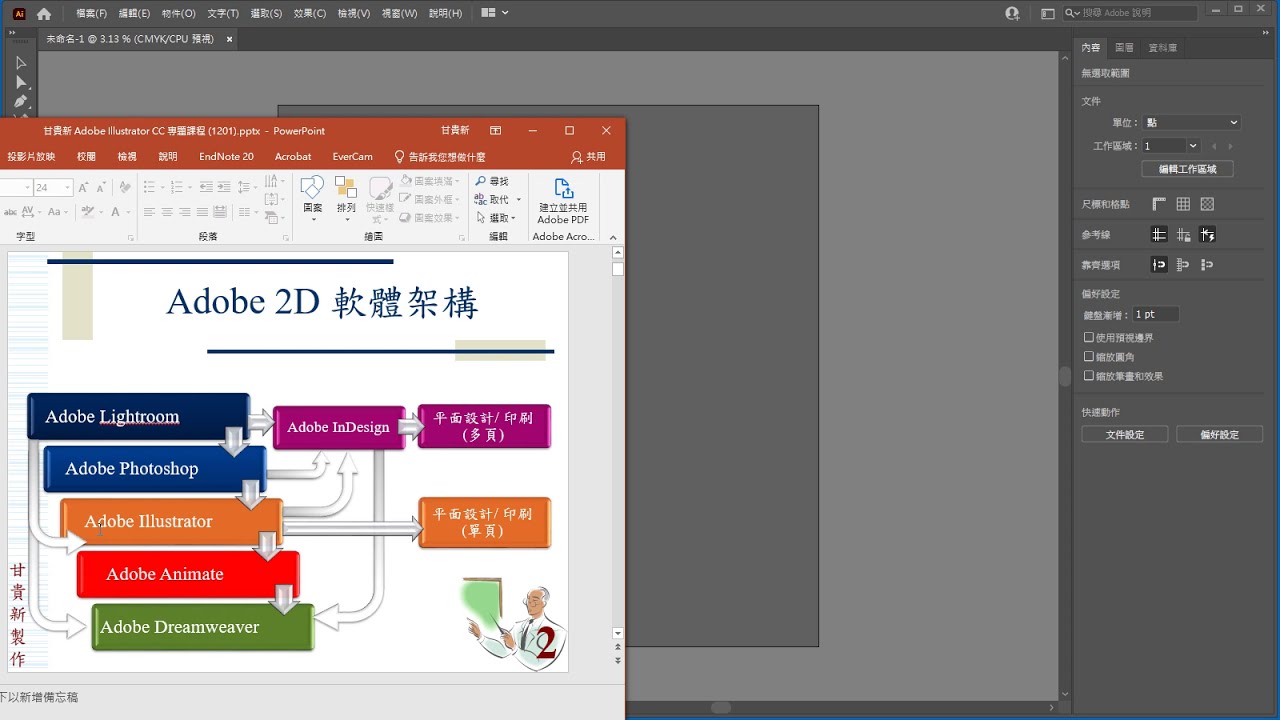Click decrease indent icon in 段落 group
Image resolution: width=1280 pixels, height=720 pixels.
(x=206, y=187)
